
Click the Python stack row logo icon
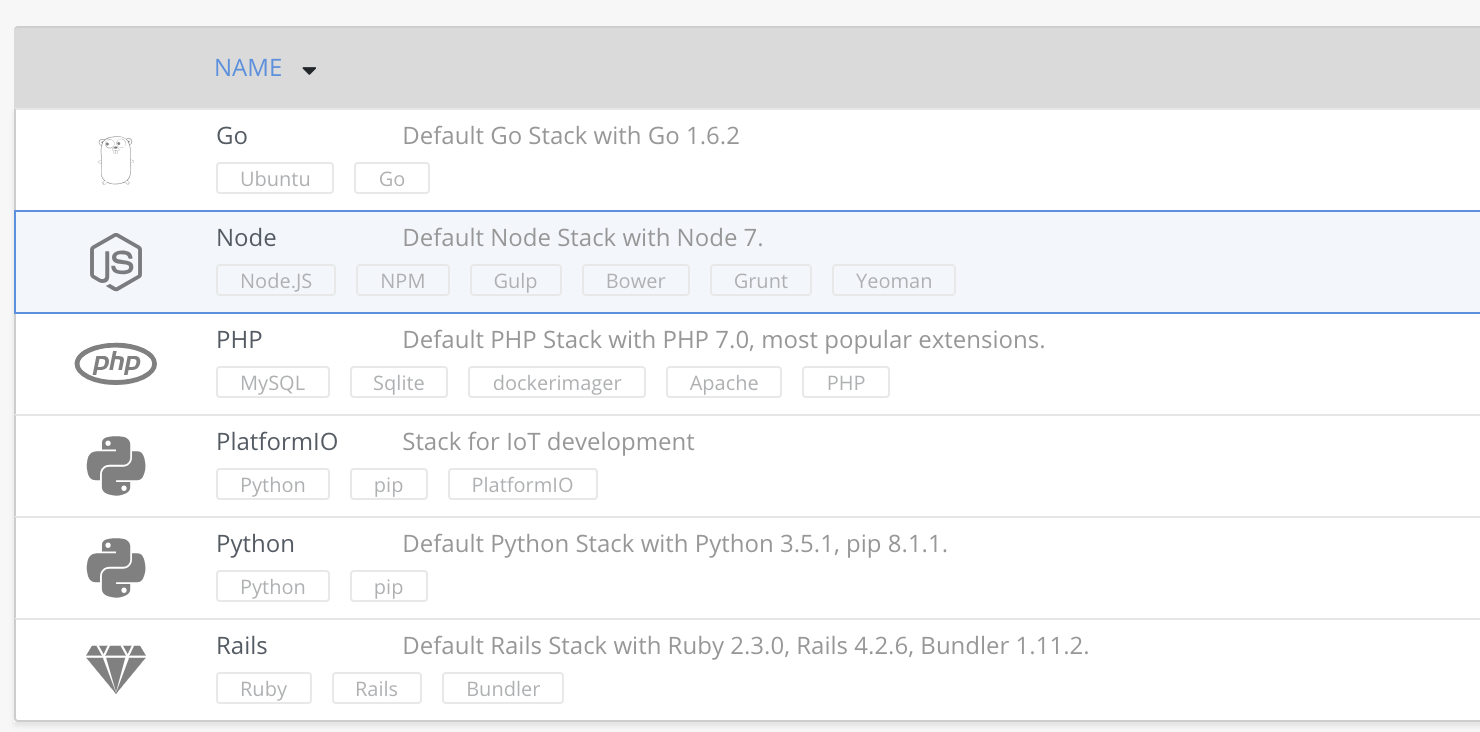pyautogui.click(x=116, y=568)
